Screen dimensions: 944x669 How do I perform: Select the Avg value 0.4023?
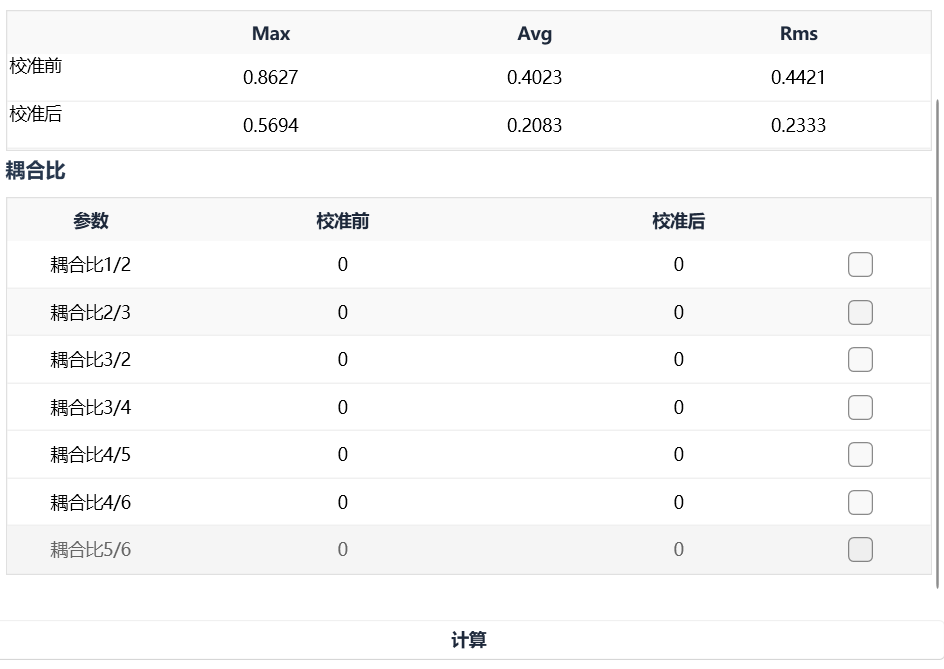tap(535, 78)
